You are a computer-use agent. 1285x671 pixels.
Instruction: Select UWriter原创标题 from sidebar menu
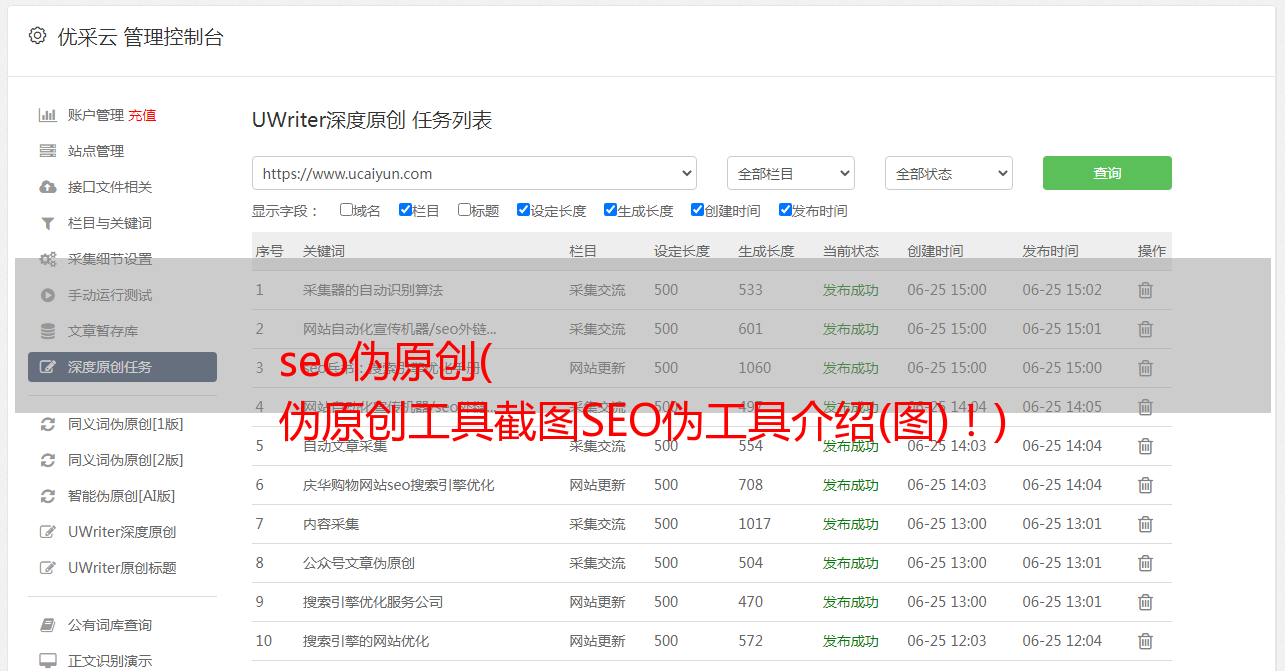[x=122, y=568]
